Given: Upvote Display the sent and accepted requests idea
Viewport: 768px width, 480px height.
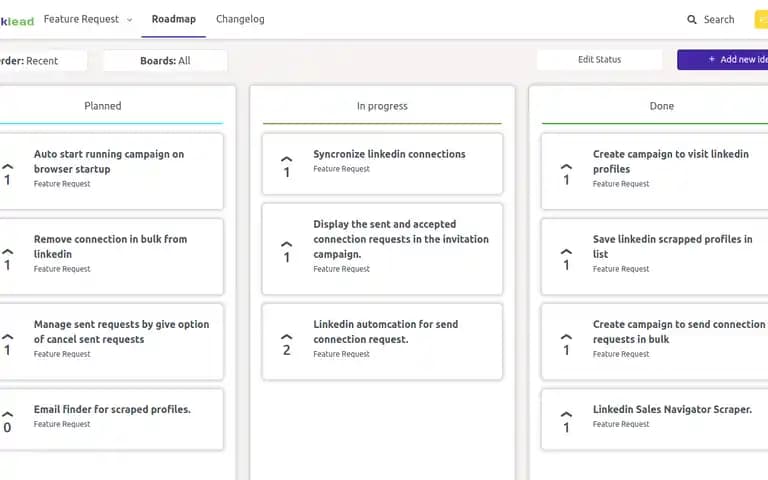Looking at the screenshot, I should point(287,244).
